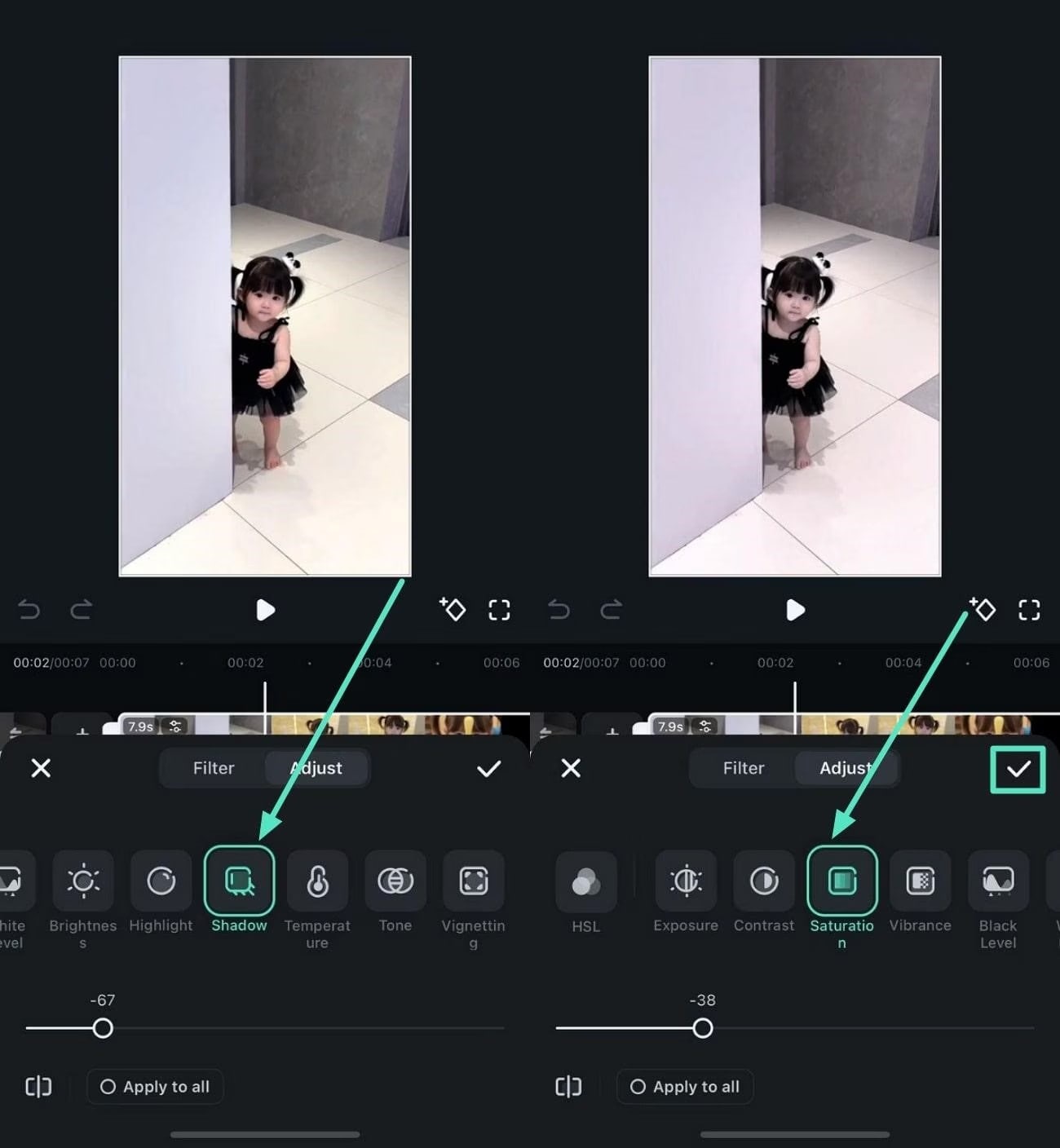This screenshot has width=1060, height=1148.
Task: Select the Vibrance adjustment icon
Action: (x=921, y=881)
